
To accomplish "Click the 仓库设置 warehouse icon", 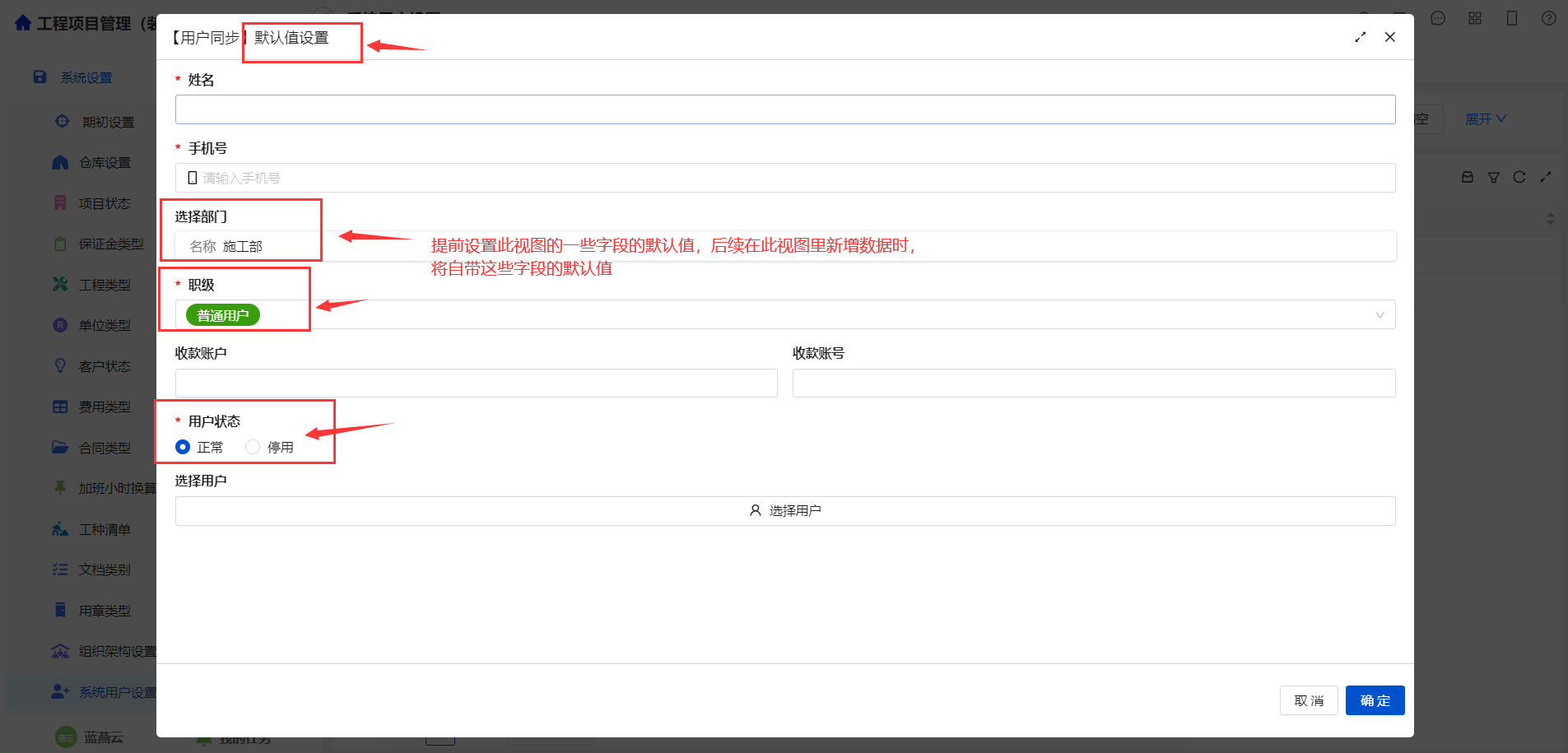I will pyautogui.click(x=60, y=162).
